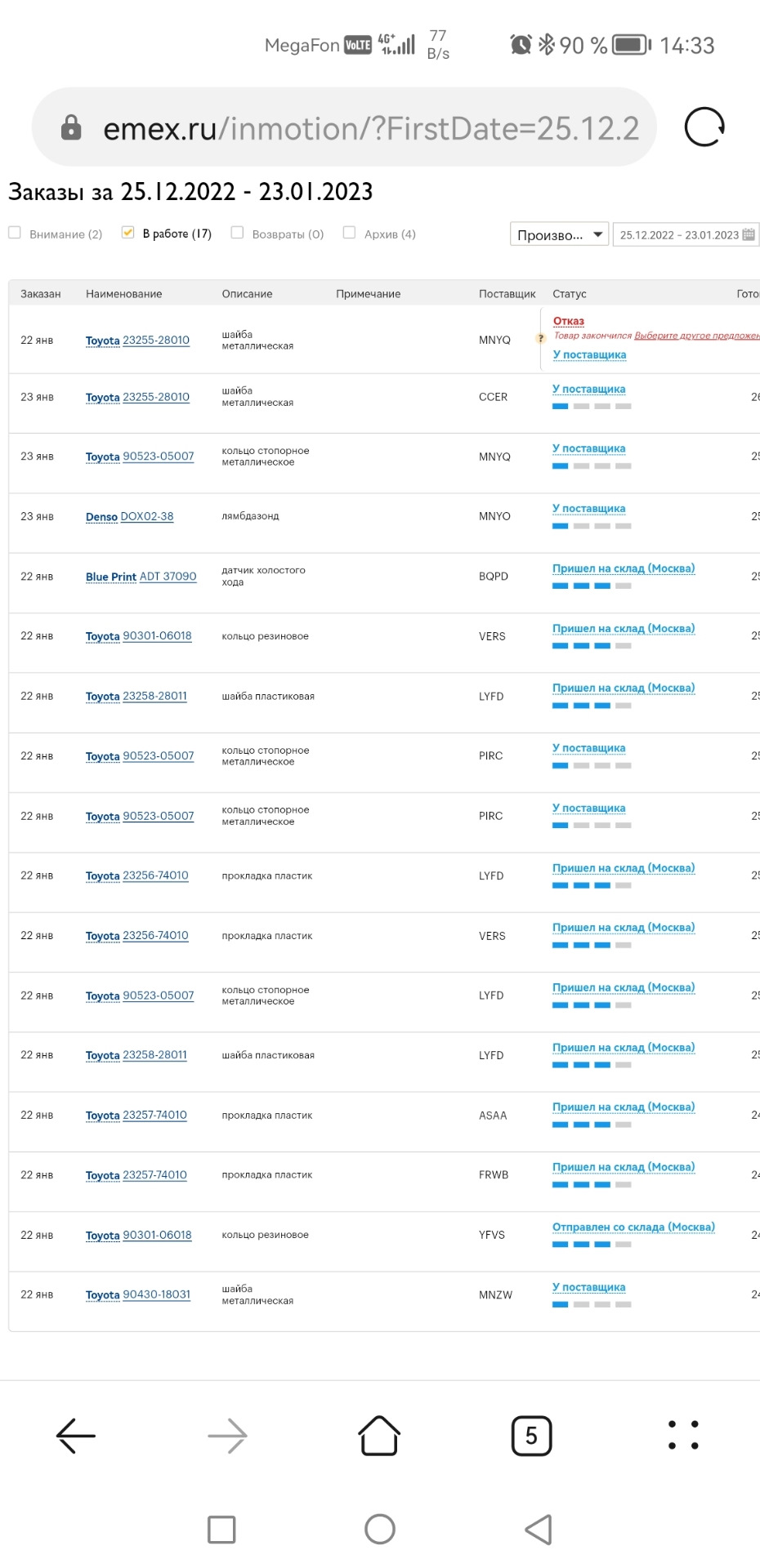Tap the page reload icon

click(704, 127)
